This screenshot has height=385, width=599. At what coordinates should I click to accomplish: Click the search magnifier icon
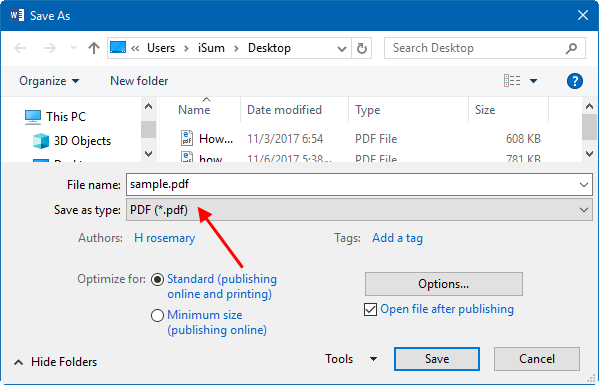click(571, 48)
